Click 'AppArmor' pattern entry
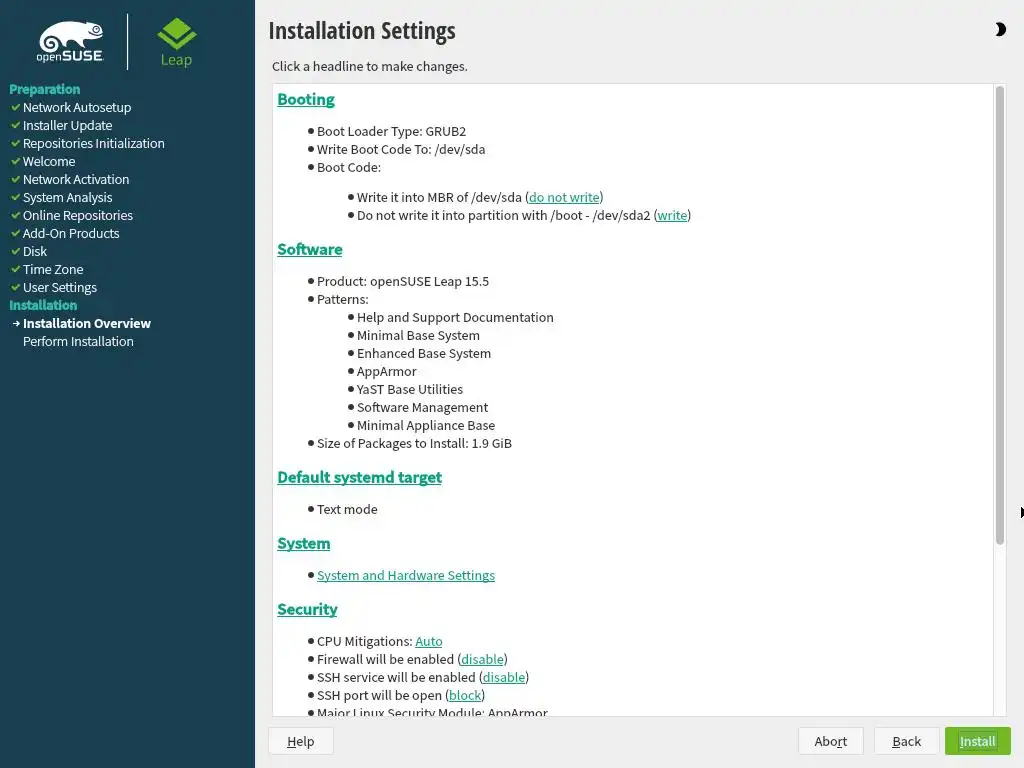The image size is (1024, 768). click(387, 372)
